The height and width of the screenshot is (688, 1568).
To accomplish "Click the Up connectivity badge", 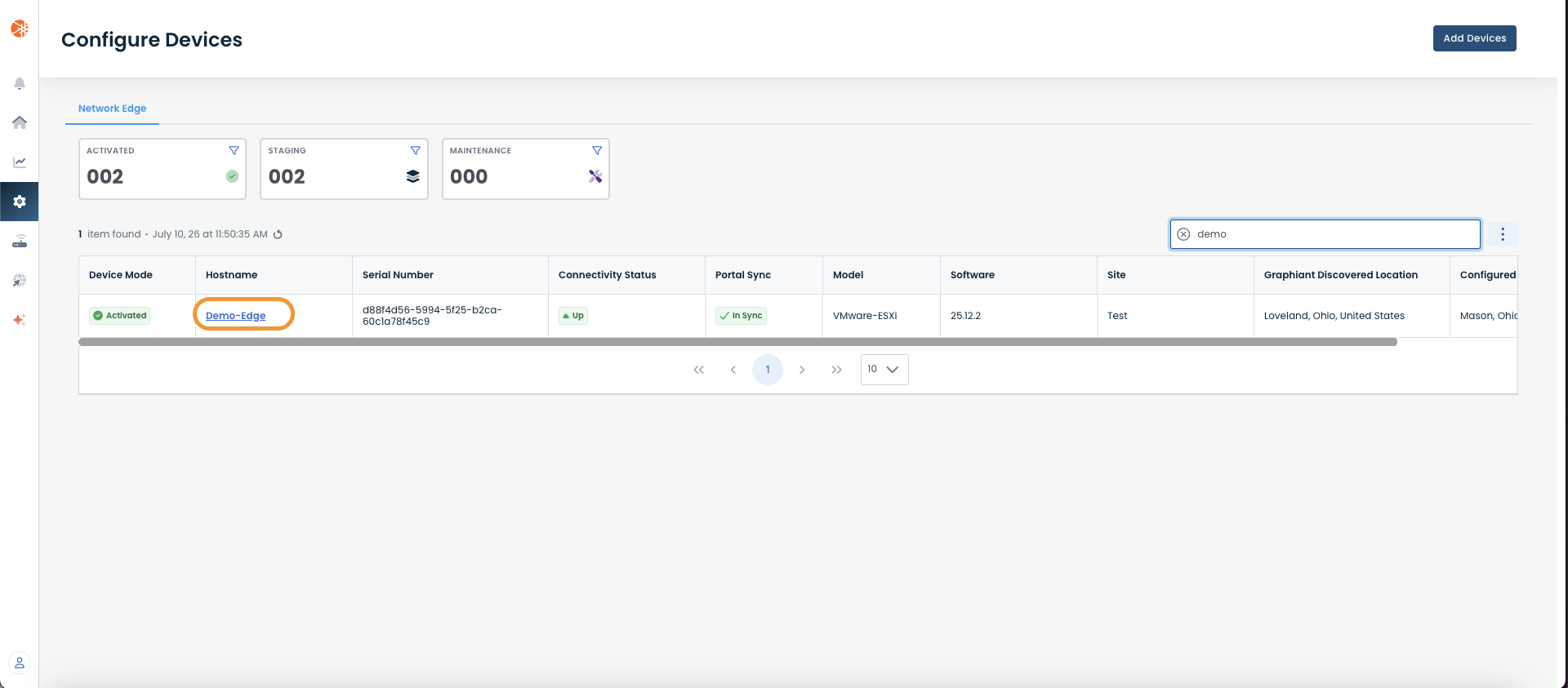I will pos(573,316).
